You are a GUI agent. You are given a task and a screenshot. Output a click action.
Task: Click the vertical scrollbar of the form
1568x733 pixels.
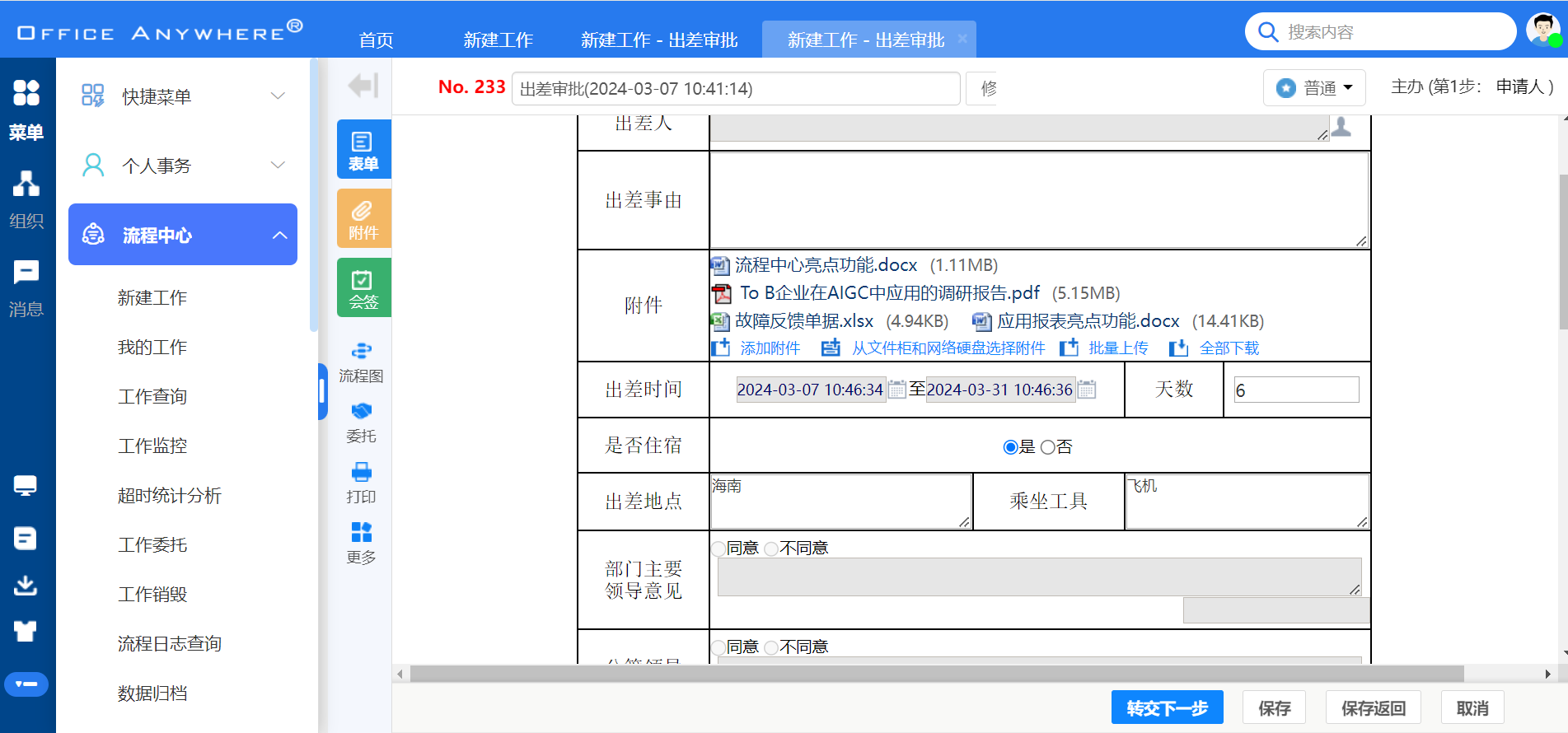click(x=1563, y=252)
